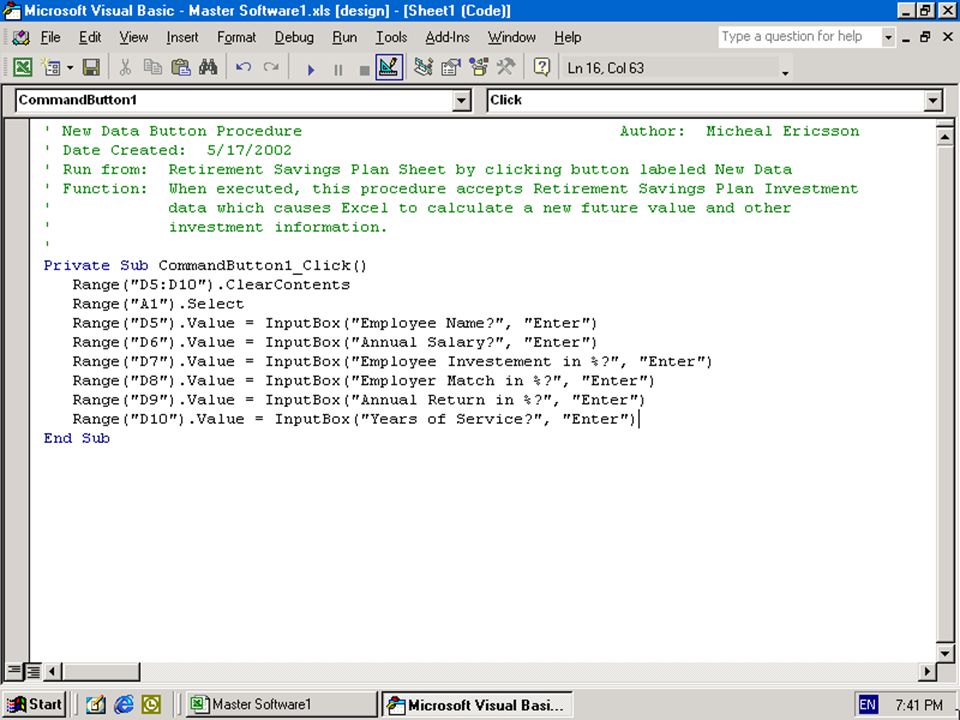Viewport: 960px width, 720px height.
Task: Open Find with binoculars icon
Action: [208, 67]
